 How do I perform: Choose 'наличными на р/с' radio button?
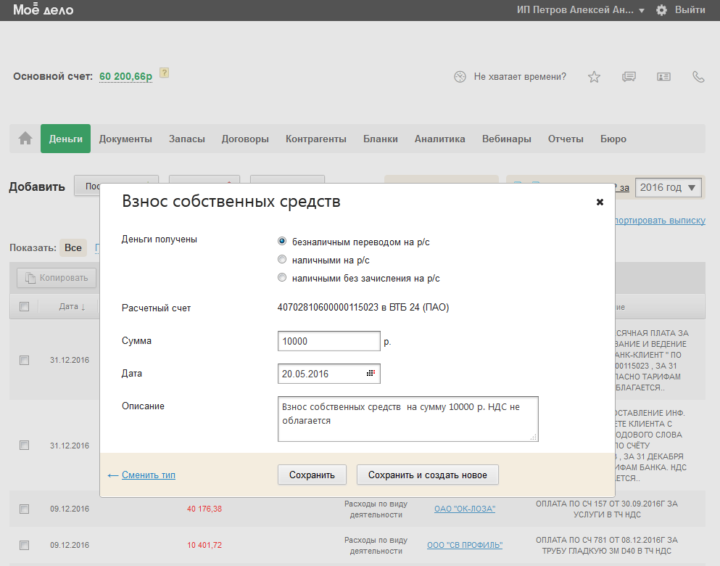pyautogui.click(x=282, y=260)
